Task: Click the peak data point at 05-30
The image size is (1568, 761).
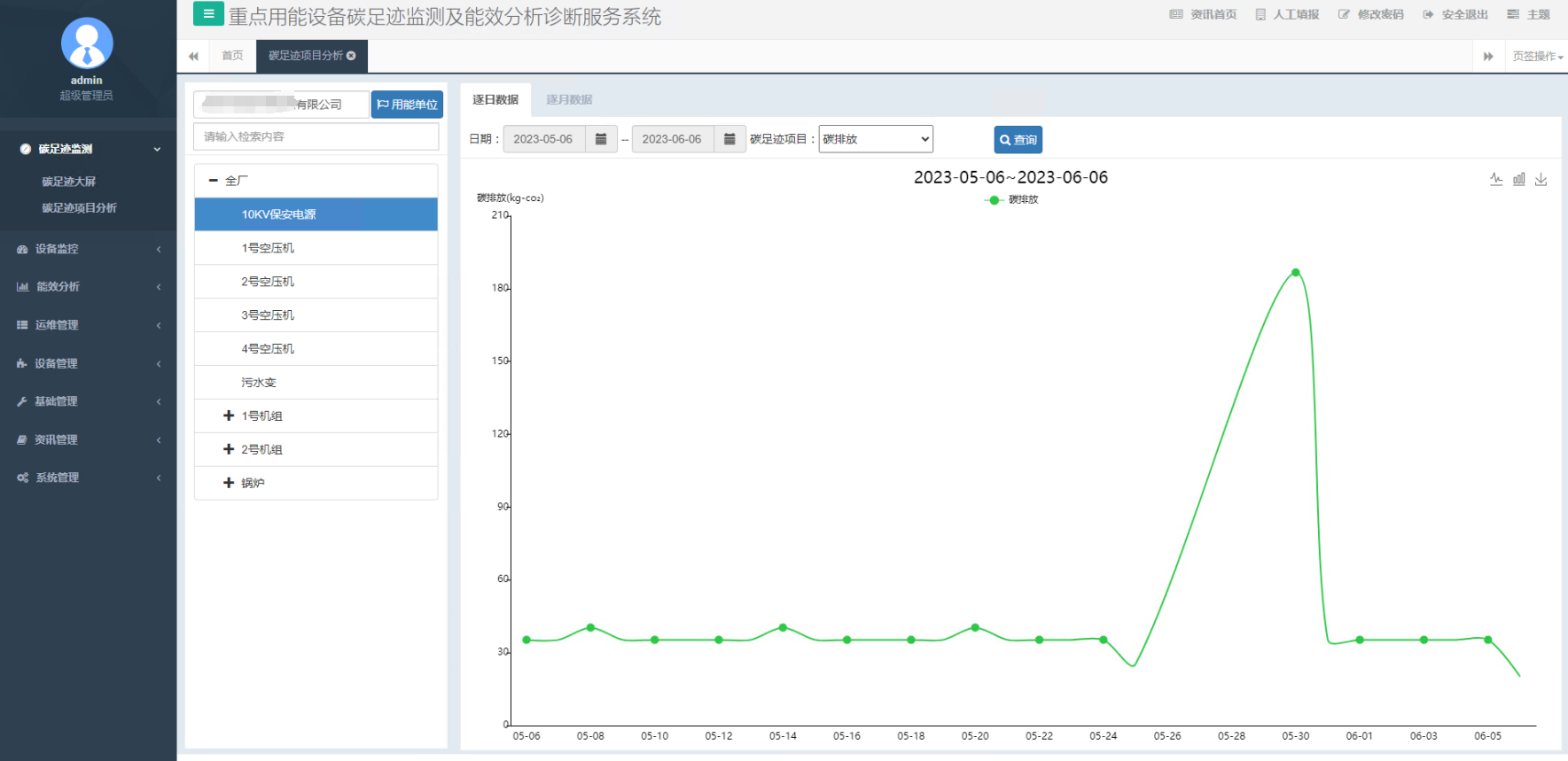Action: click(1296, 273)
